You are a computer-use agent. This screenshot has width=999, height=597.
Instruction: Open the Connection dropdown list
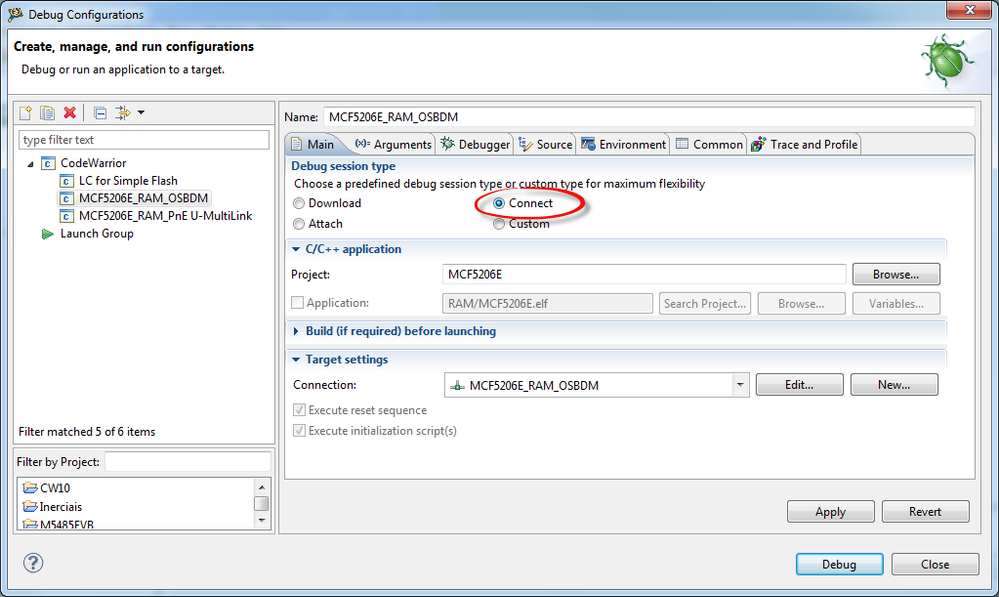point(740,385)
